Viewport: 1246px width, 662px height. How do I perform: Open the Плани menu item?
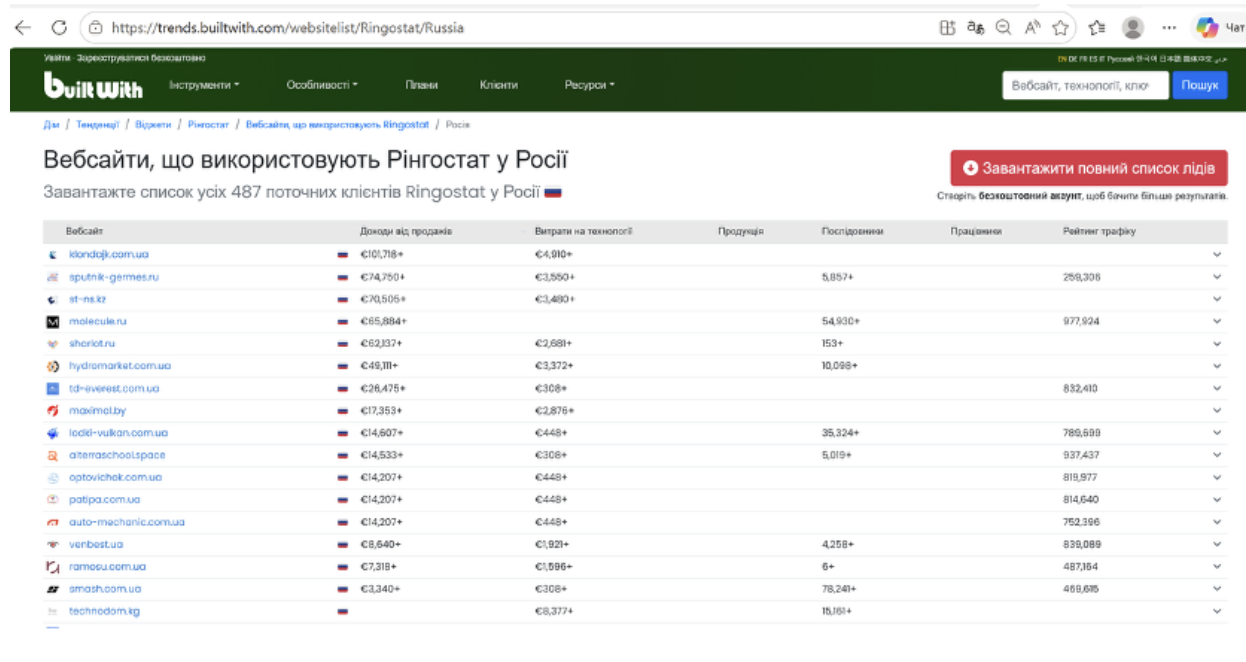(421, 85)
